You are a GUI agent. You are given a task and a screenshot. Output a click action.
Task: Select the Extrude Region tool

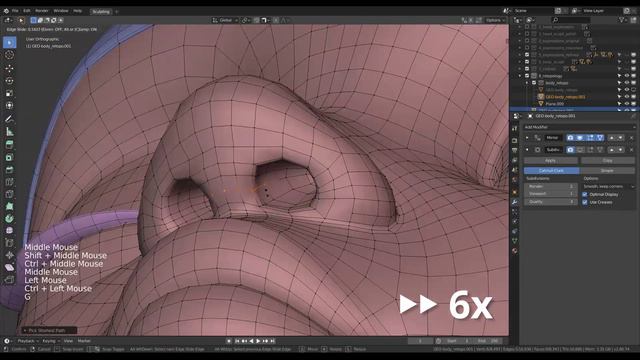[x=9, y=144]
